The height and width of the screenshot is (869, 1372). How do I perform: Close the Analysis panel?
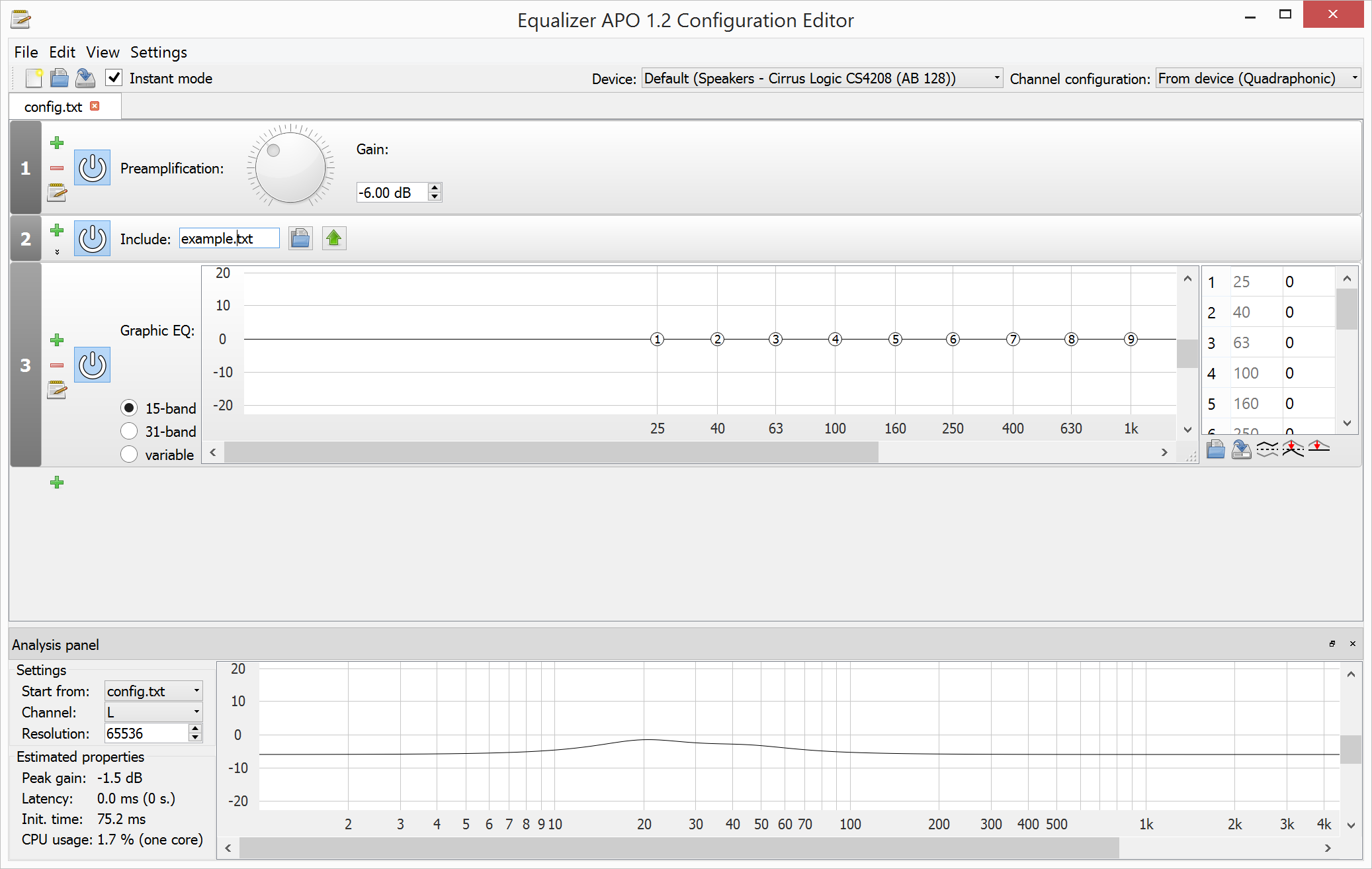click(1353, 643)
